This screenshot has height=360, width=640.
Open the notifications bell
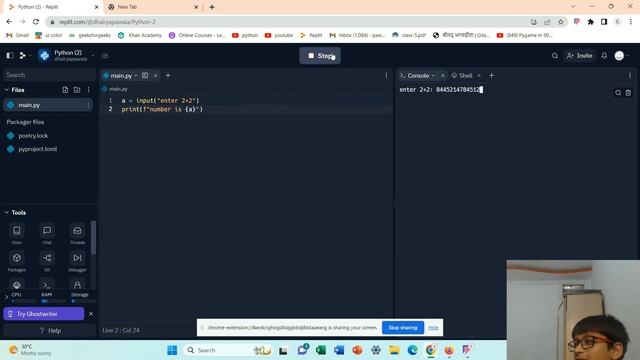pyautogui.click(x=604, y=56)
